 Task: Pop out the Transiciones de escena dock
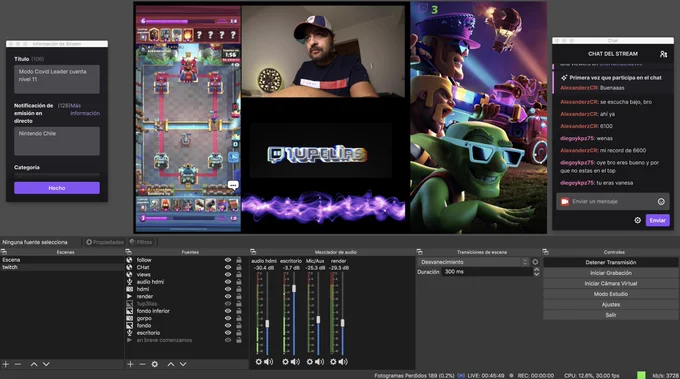[x=419, y=252]
